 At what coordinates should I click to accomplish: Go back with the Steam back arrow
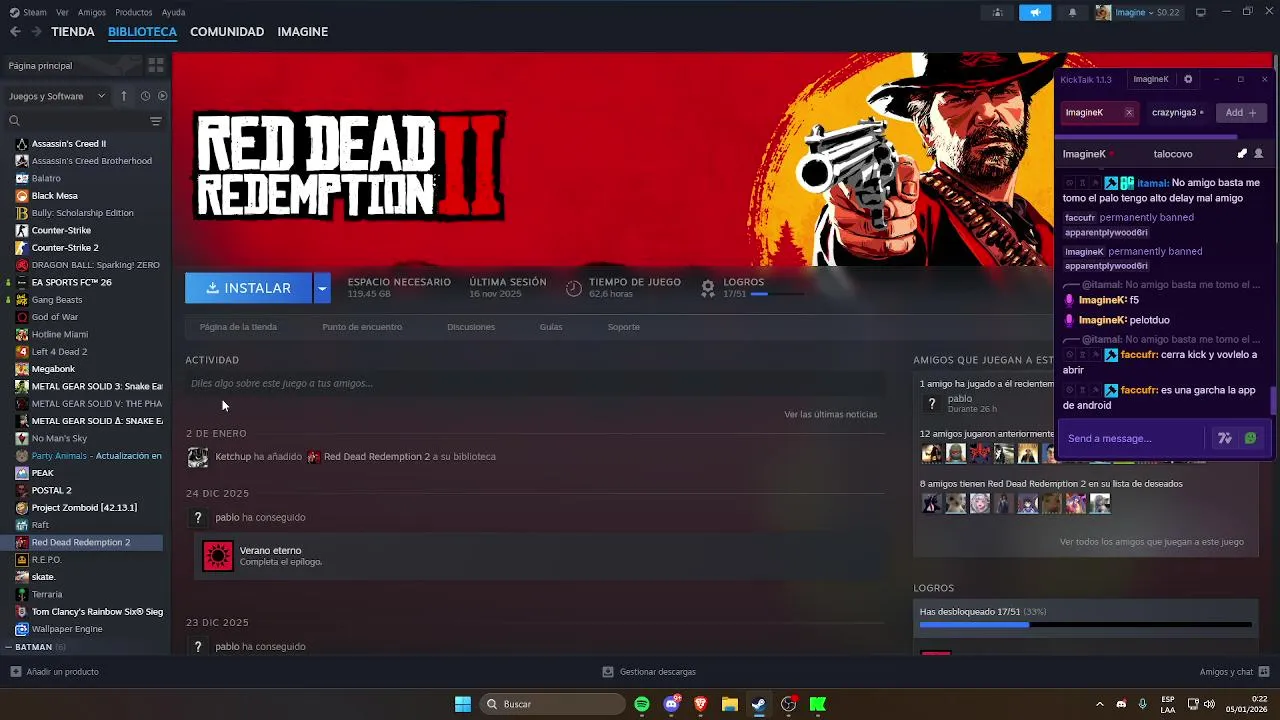[15, 32]
